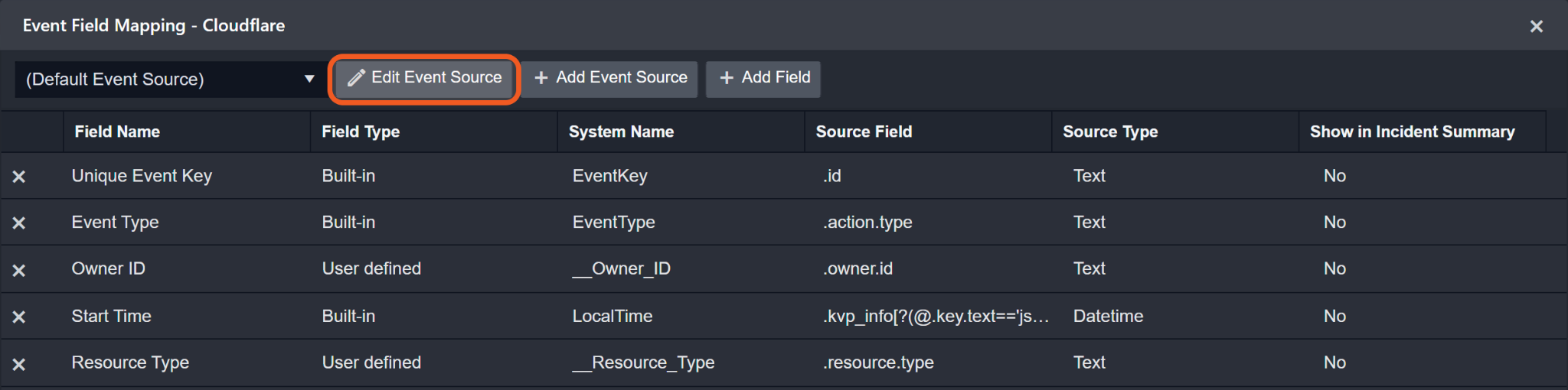Click the Source Field column header
1568x390 pixels.
coord(864,132)
